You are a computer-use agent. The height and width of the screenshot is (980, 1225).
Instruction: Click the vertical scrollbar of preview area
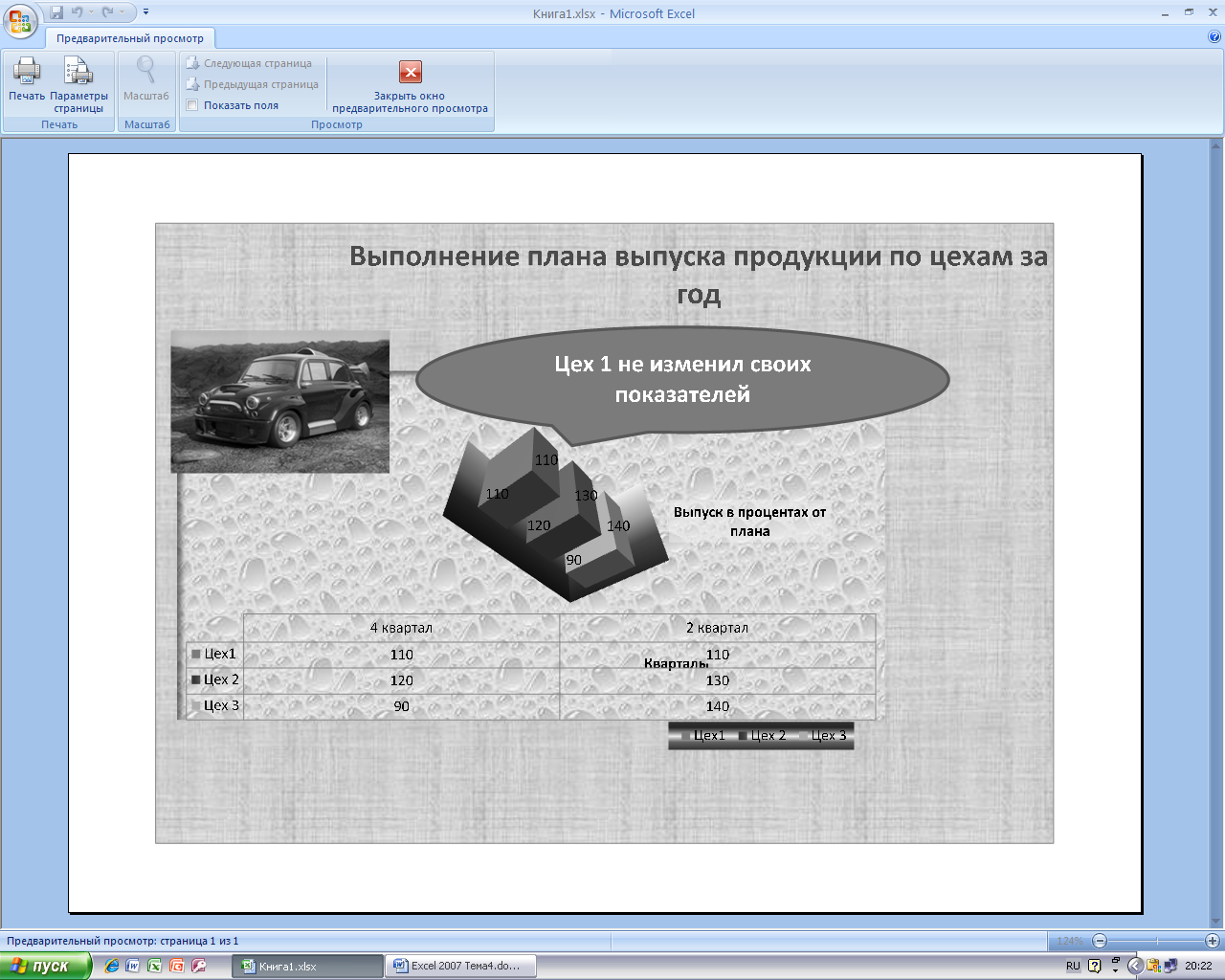tap(1216, 534)
